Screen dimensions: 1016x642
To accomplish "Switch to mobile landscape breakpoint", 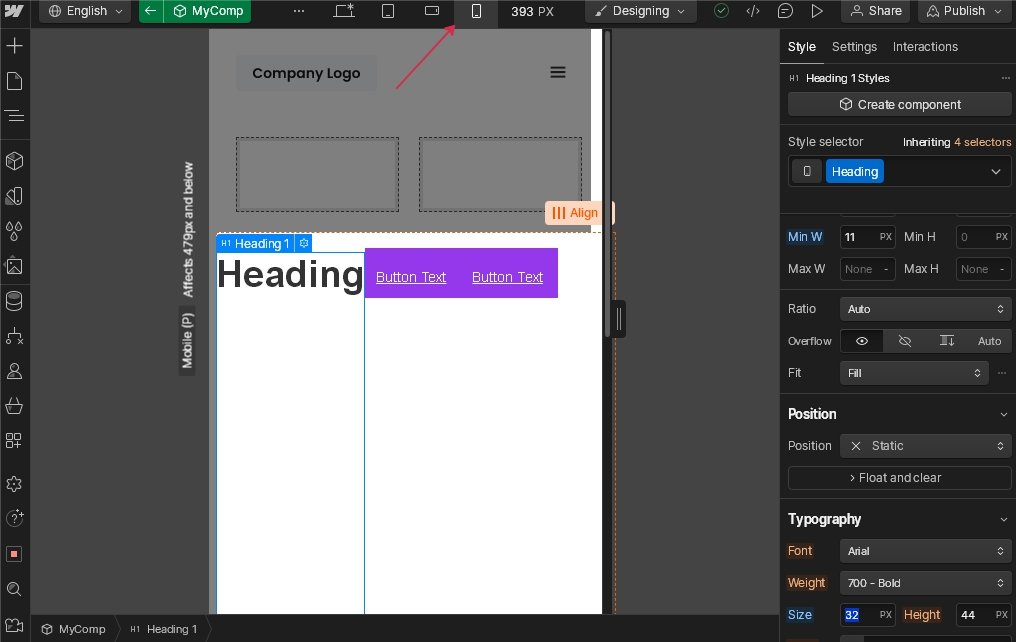I will coord(432,11).
